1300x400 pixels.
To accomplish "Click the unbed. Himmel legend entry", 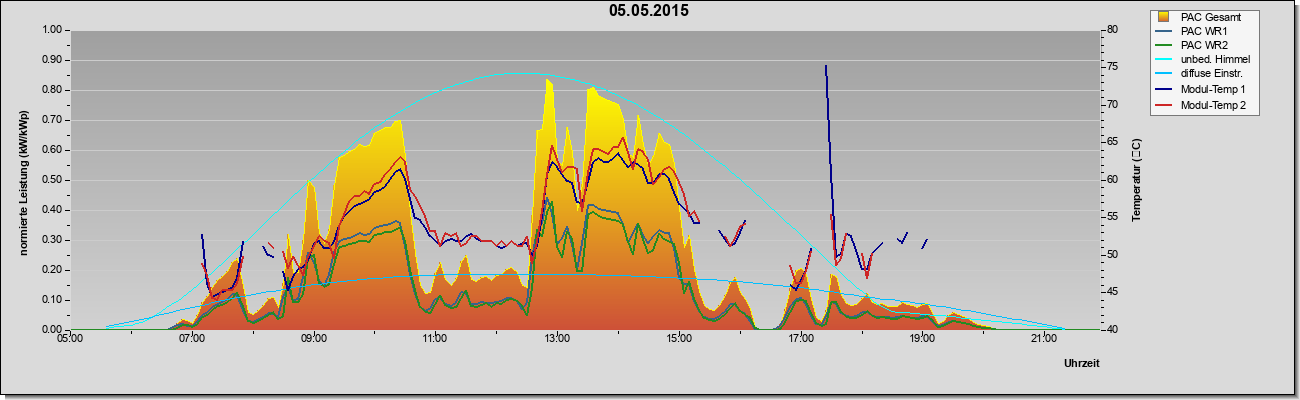I will 1203,60.
